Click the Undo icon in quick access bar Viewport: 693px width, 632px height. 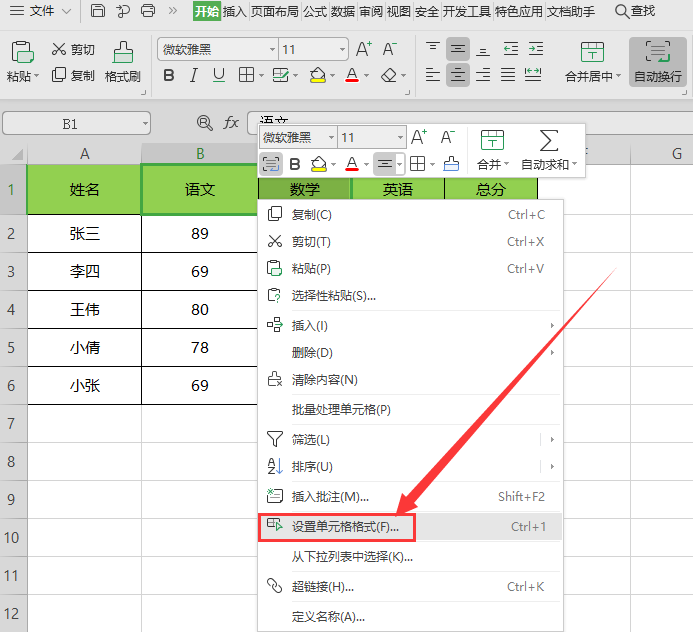click(122, 11)
